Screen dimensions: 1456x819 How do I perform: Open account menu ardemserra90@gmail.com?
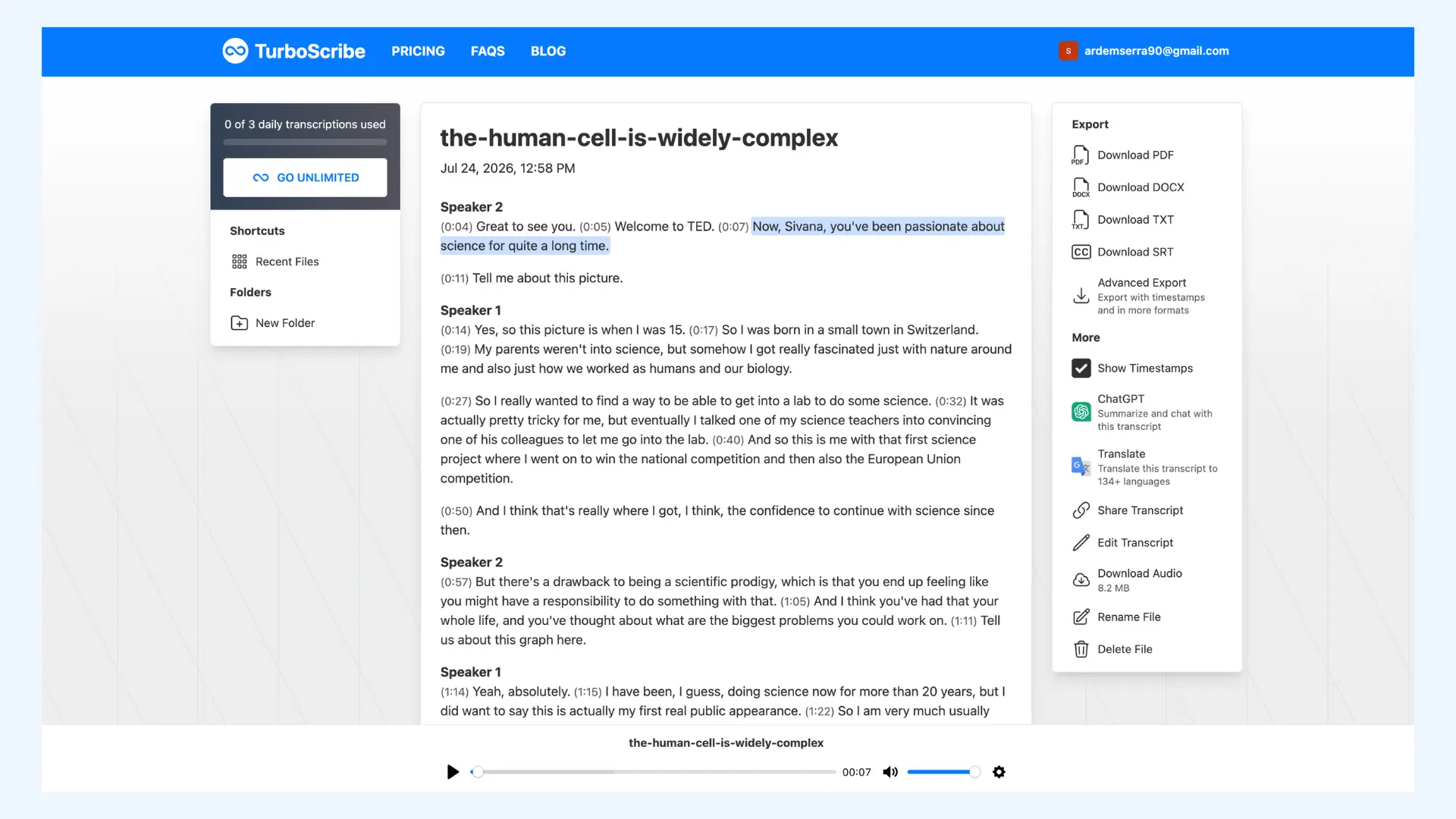[x=1156, y=51]
